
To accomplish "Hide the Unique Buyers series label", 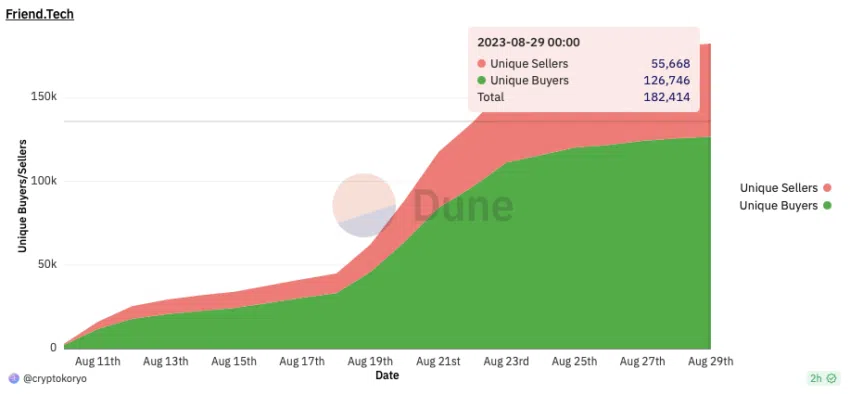I will (x=778, y=205).
